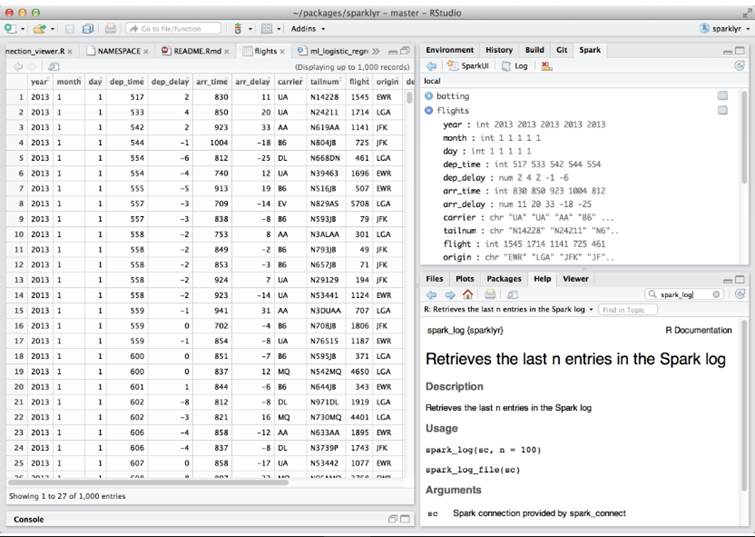Refresh the Spark connection pane
755x537 pixels.
[738, 65]
